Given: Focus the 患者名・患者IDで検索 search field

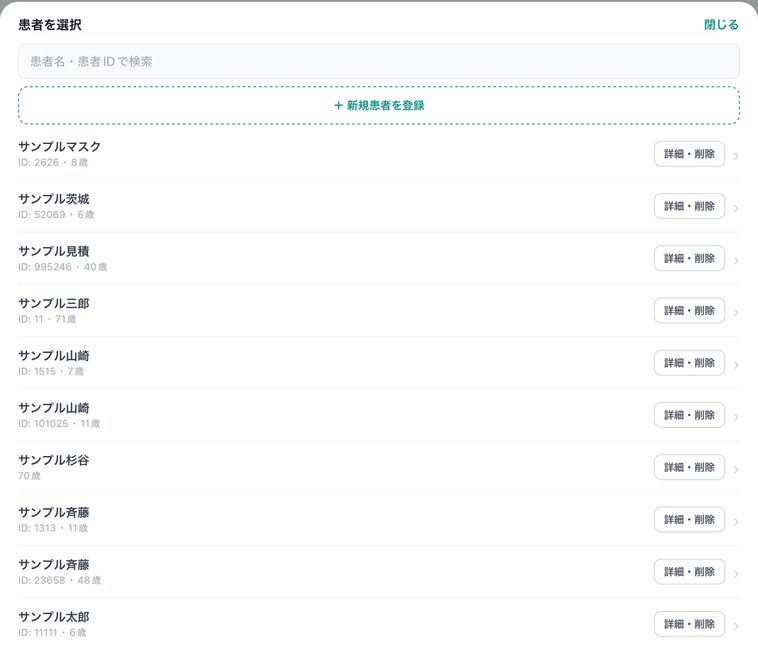Looking at the screenshot, I should 379,61.
